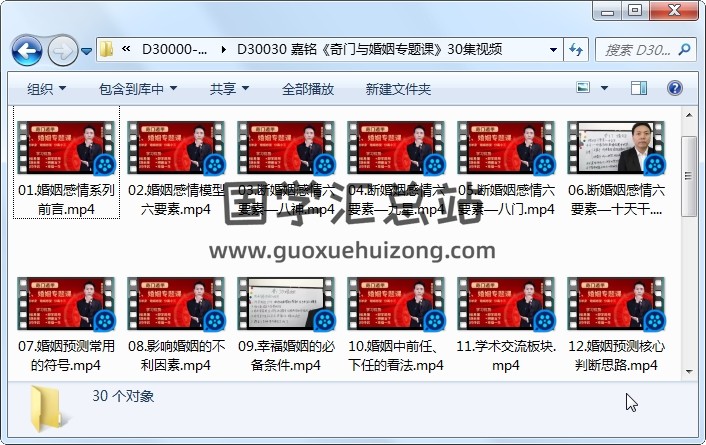Viewport: 706px width, 445px height.
Task: Select D30000-... breadcrumb segment
Action: (x=174, y=49)
